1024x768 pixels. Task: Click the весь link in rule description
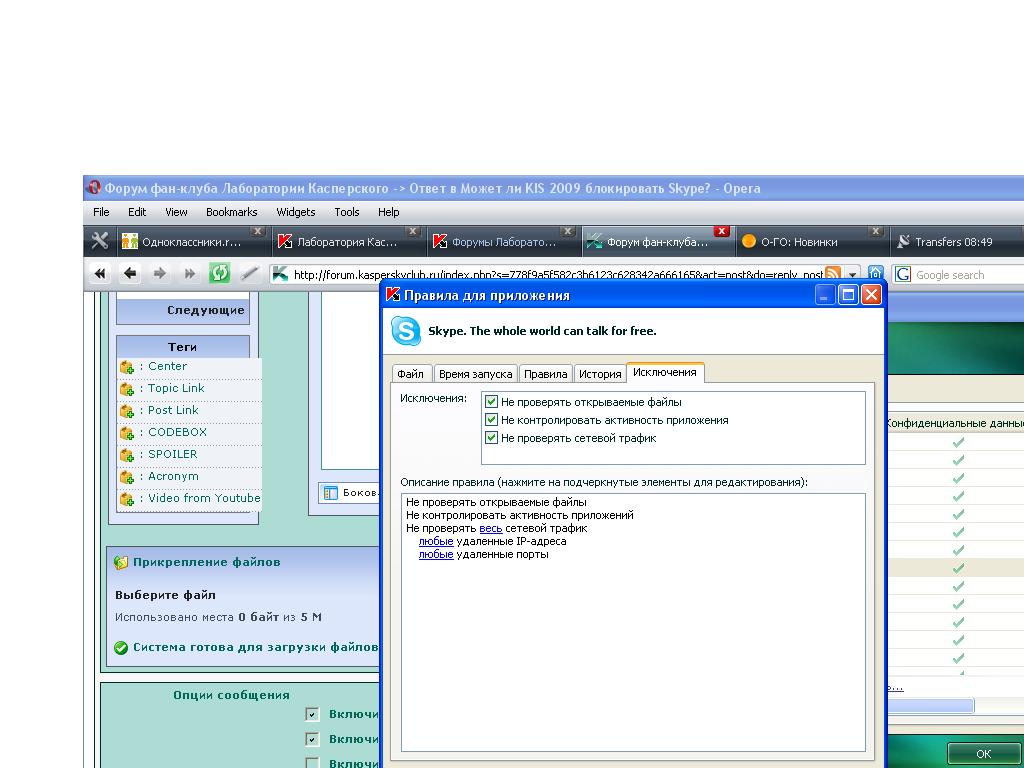click(x=490, y=528)
